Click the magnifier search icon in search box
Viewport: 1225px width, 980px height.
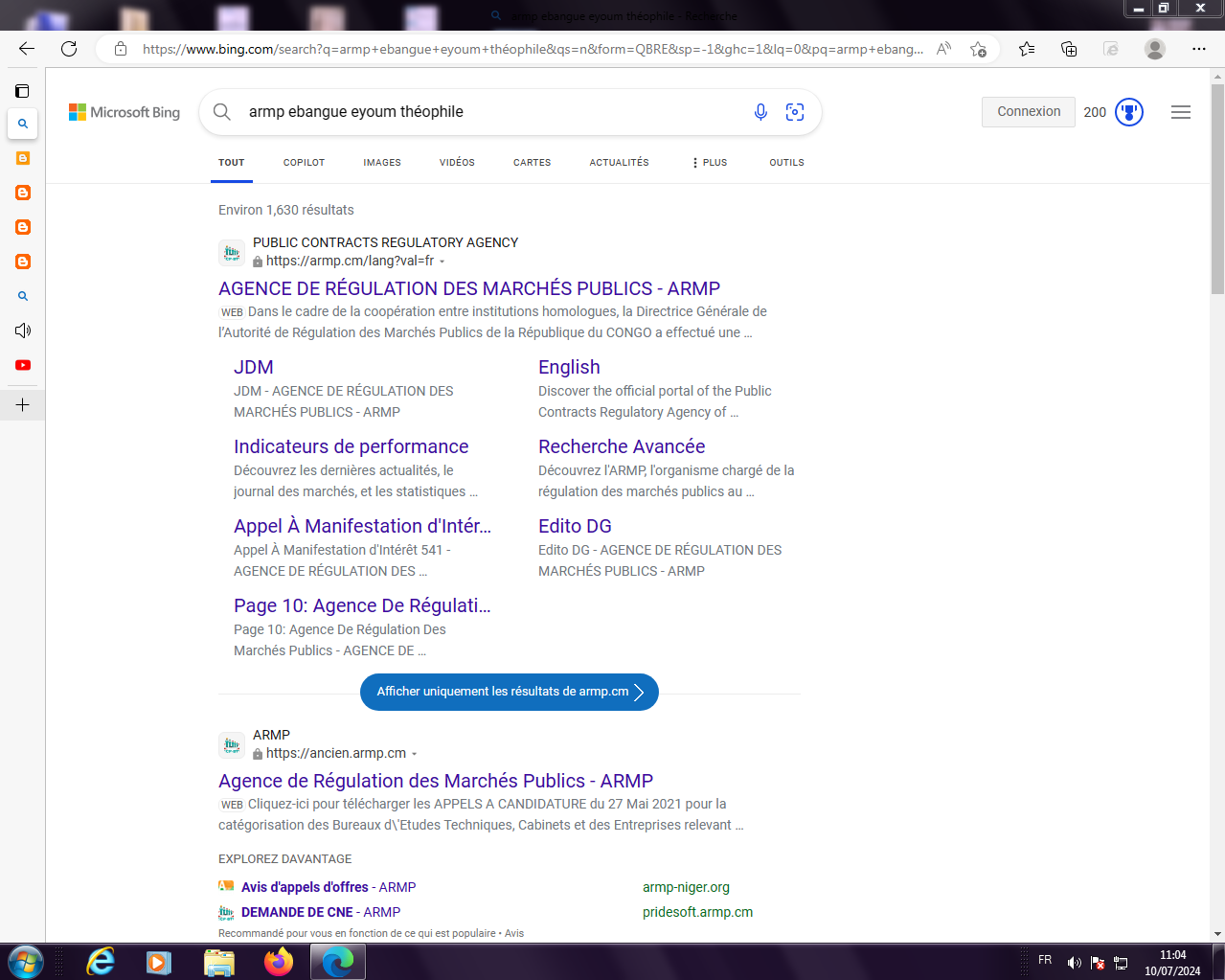point(222,112)
